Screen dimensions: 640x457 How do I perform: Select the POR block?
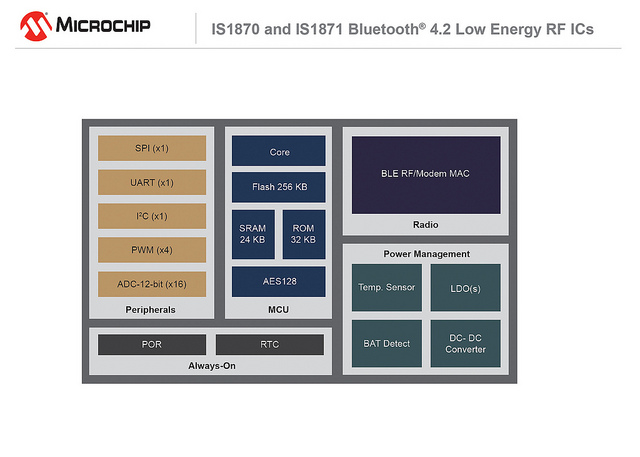pyautogui.click(x=152, y=345)
